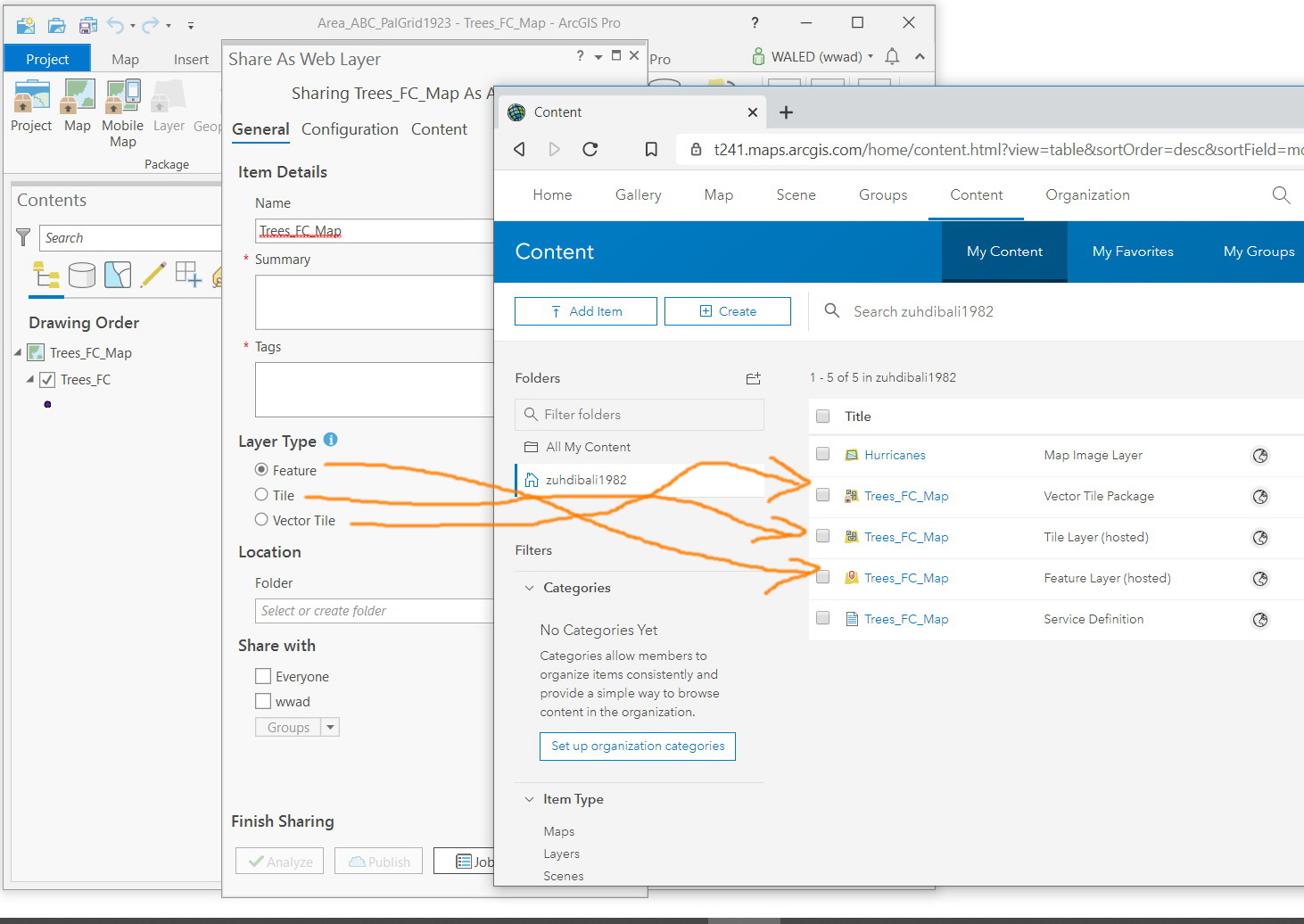This screenshot has width=1304, height=924.
Task: Select List By Drawing Order icon
Action: coord(45,275)
